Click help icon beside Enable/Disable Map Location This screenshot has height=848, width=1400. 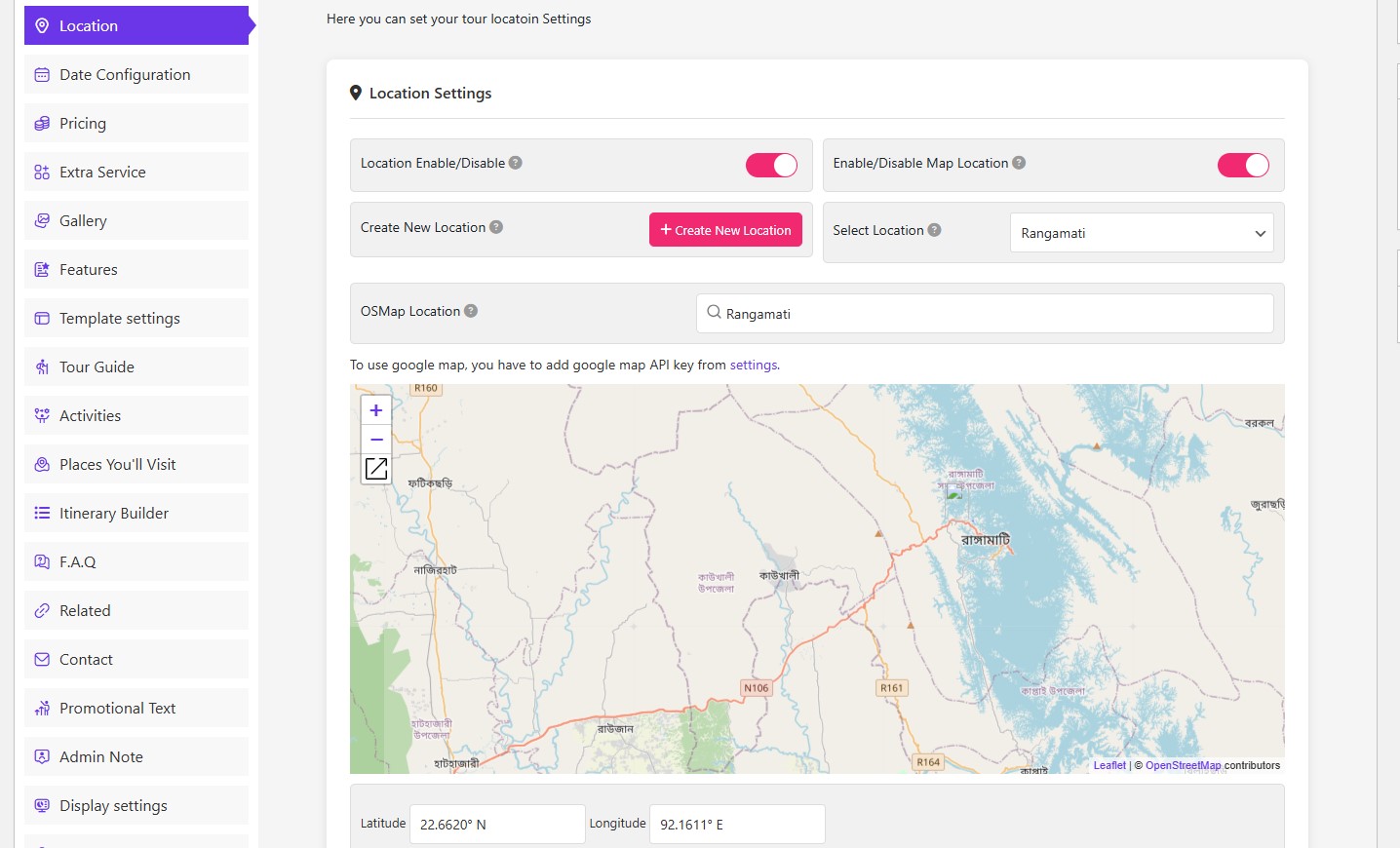point(1019,163)
